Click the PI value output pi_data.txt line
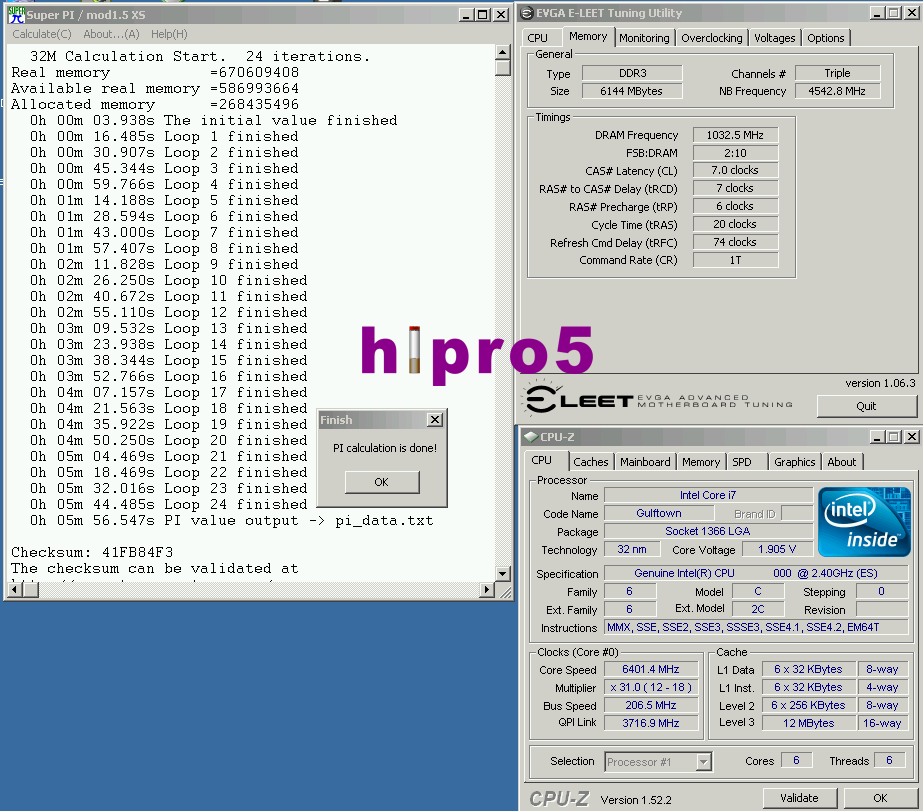This screenshot has height=811, width=923. pos(232,520)
